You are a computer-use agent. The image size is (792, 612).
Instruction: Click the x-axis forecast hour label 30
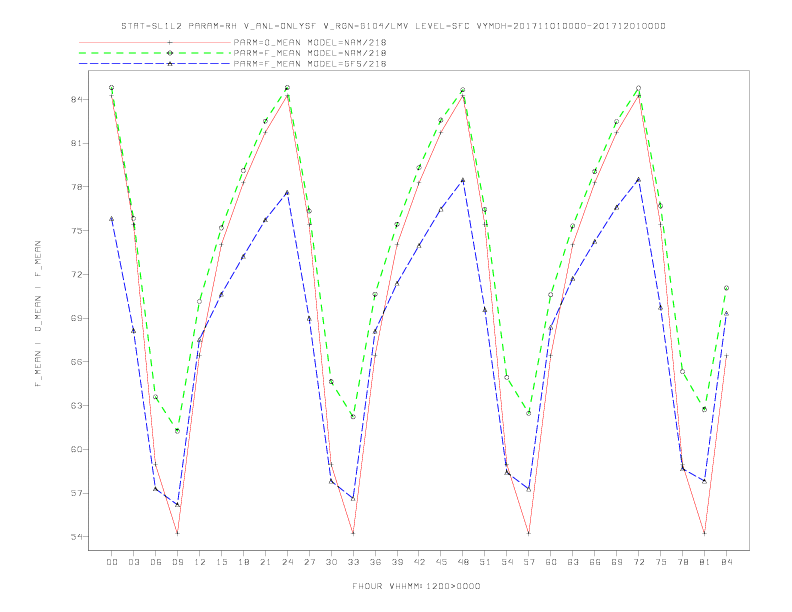point(331,562)
